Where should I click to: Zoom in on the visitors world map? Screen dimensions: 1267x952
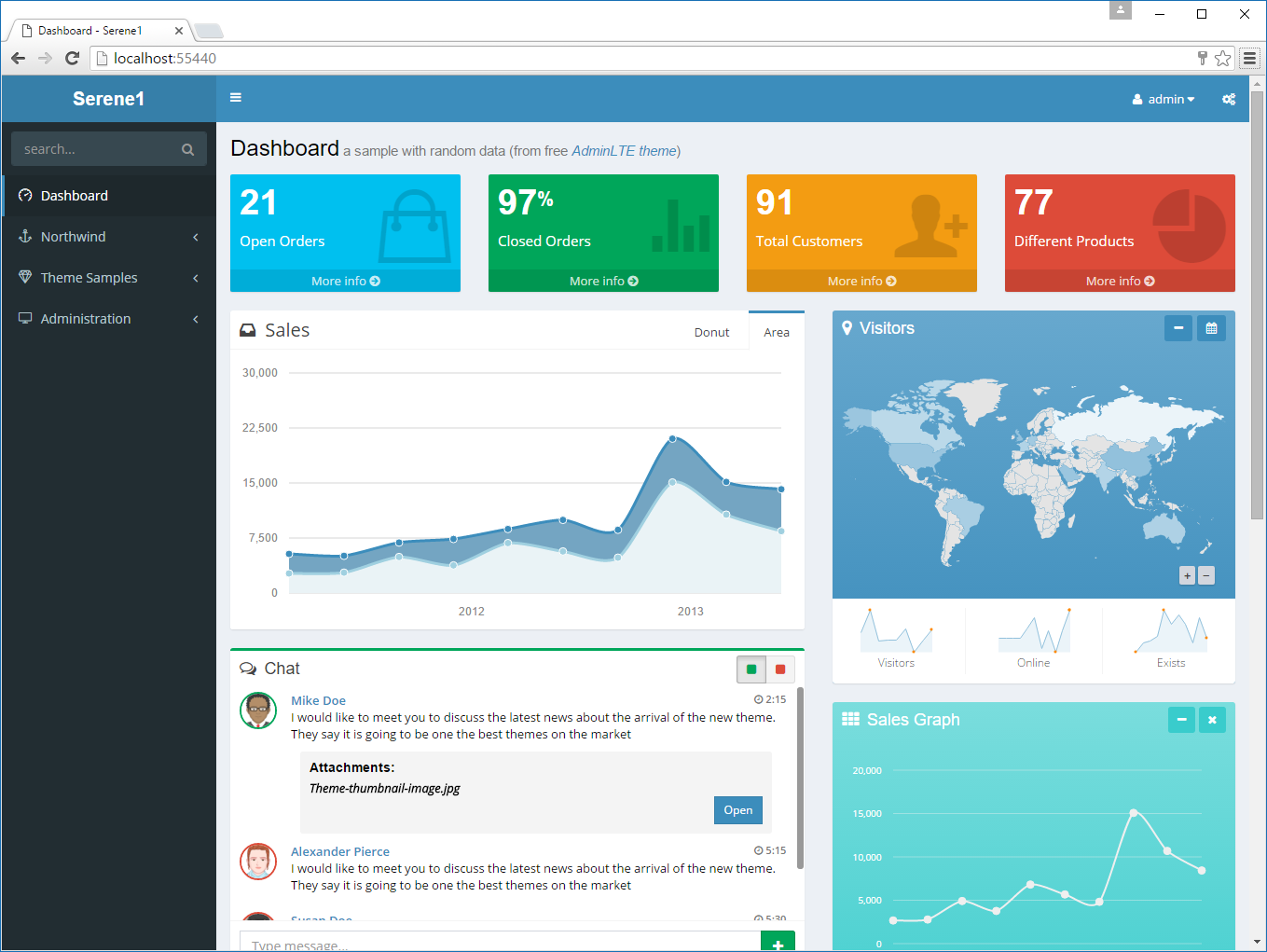[1187, 575]
